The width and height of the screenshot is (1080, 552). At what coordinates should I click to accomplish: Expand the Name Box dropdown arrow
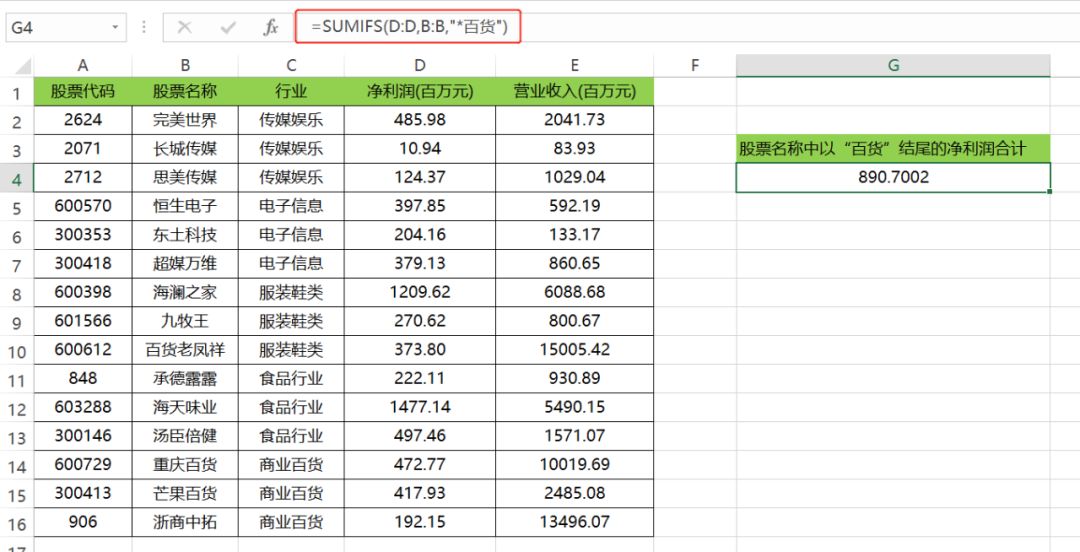(114, 28)
